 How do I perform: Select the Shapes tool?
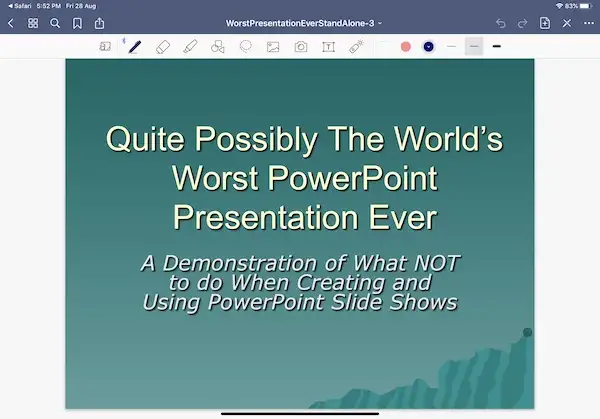pyautogui.click(x=218, y=46)
